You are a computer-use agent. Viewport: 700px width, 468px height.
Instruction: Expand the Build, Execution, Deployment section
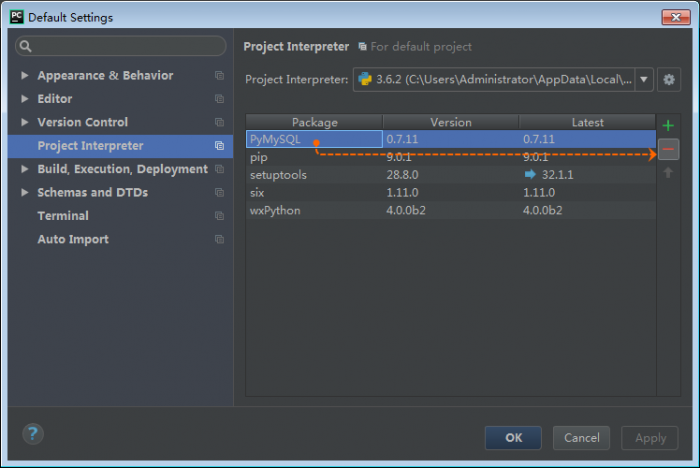(x=25, y=170)
